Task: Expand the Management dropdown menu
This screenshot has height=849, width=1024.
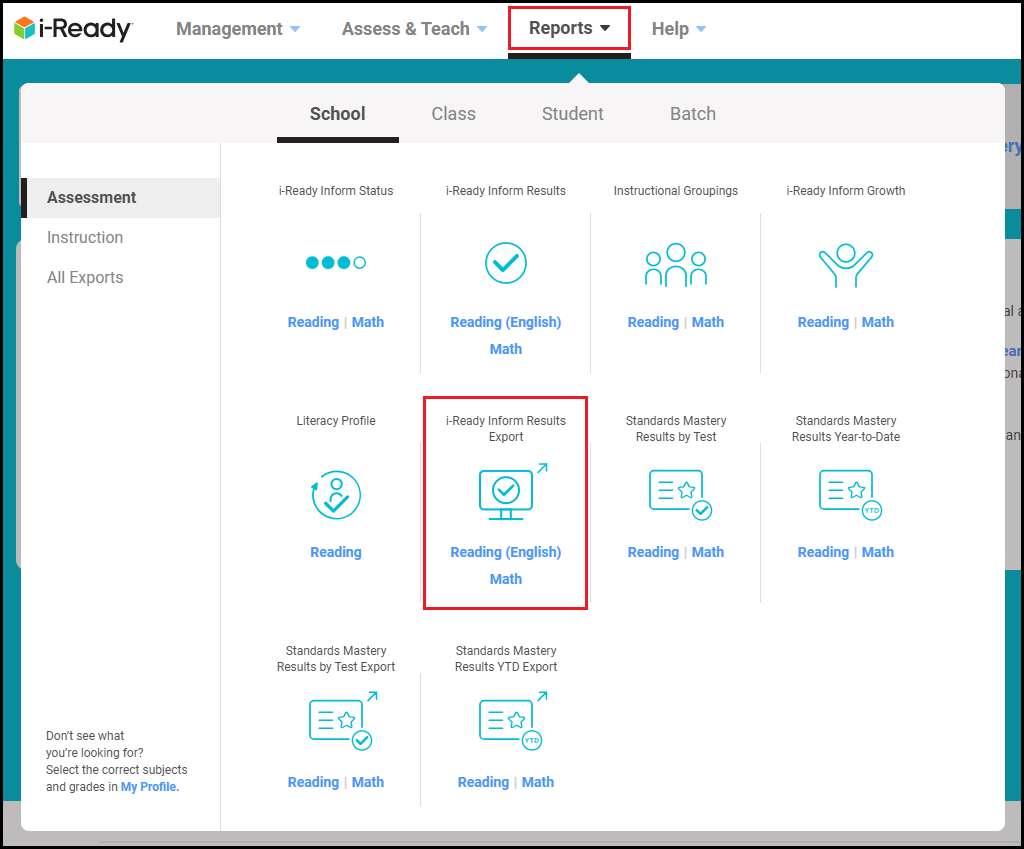Action: 238,29
